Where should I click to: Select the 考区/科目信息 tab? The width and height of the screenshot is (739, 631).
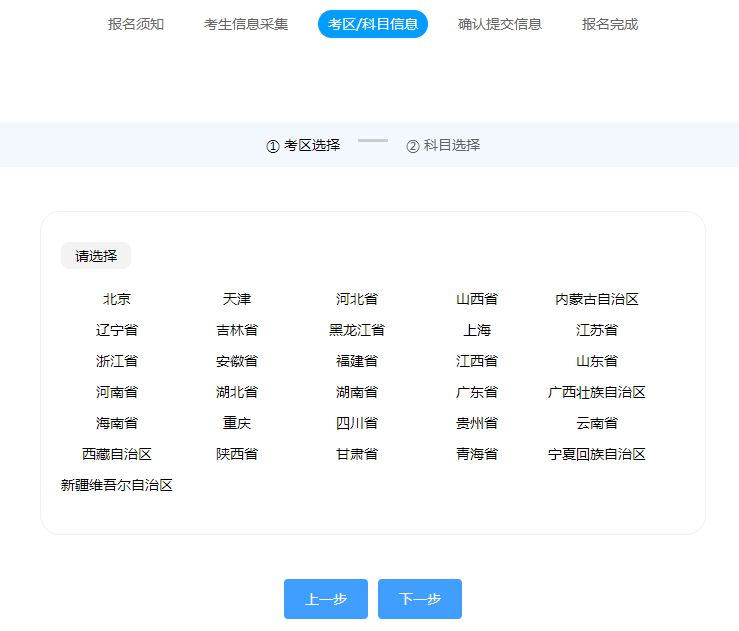pyautogui.click(x=373, y=24)
